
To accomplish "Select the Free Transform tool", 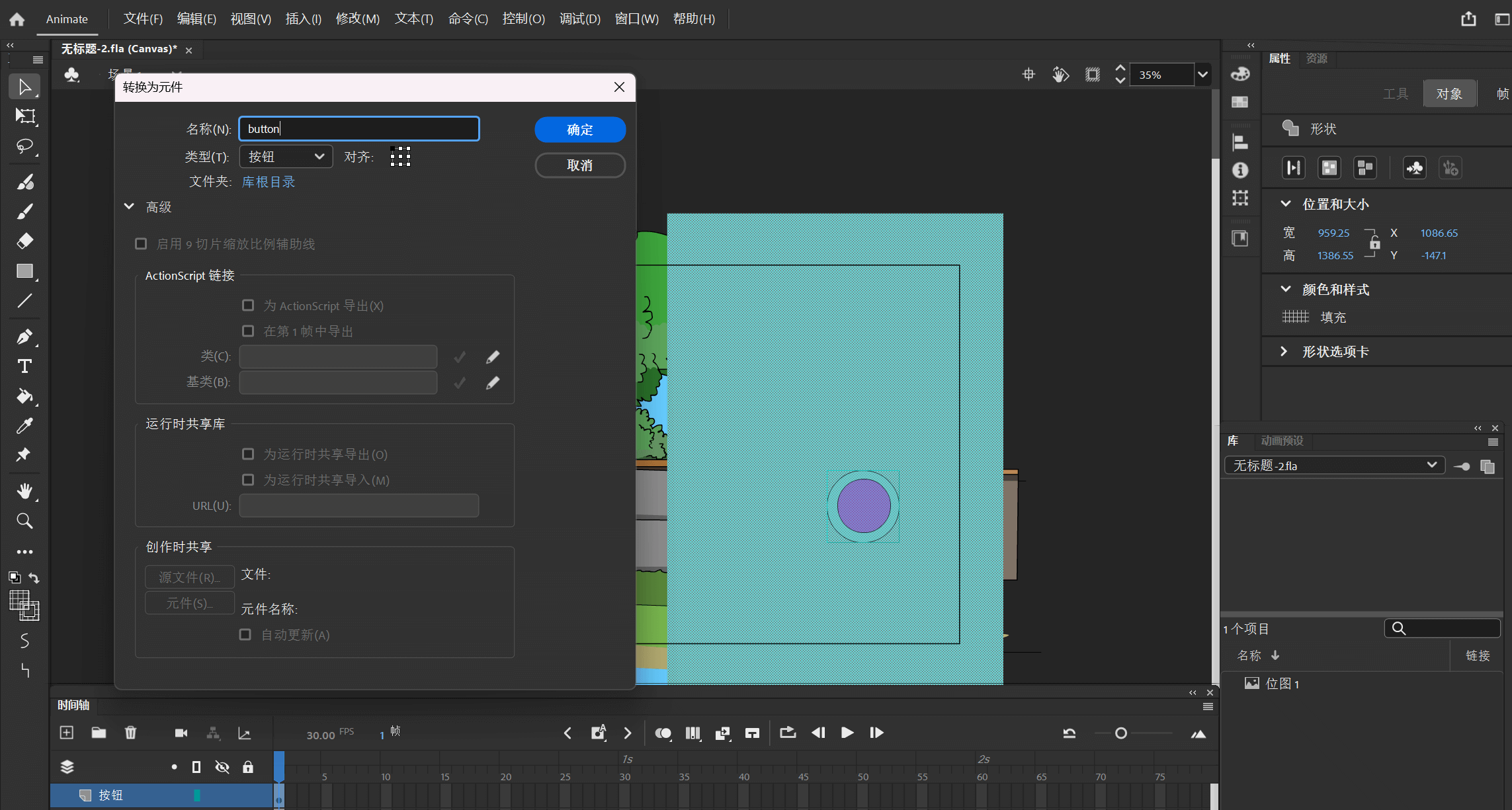I will [x=24, y=116].
